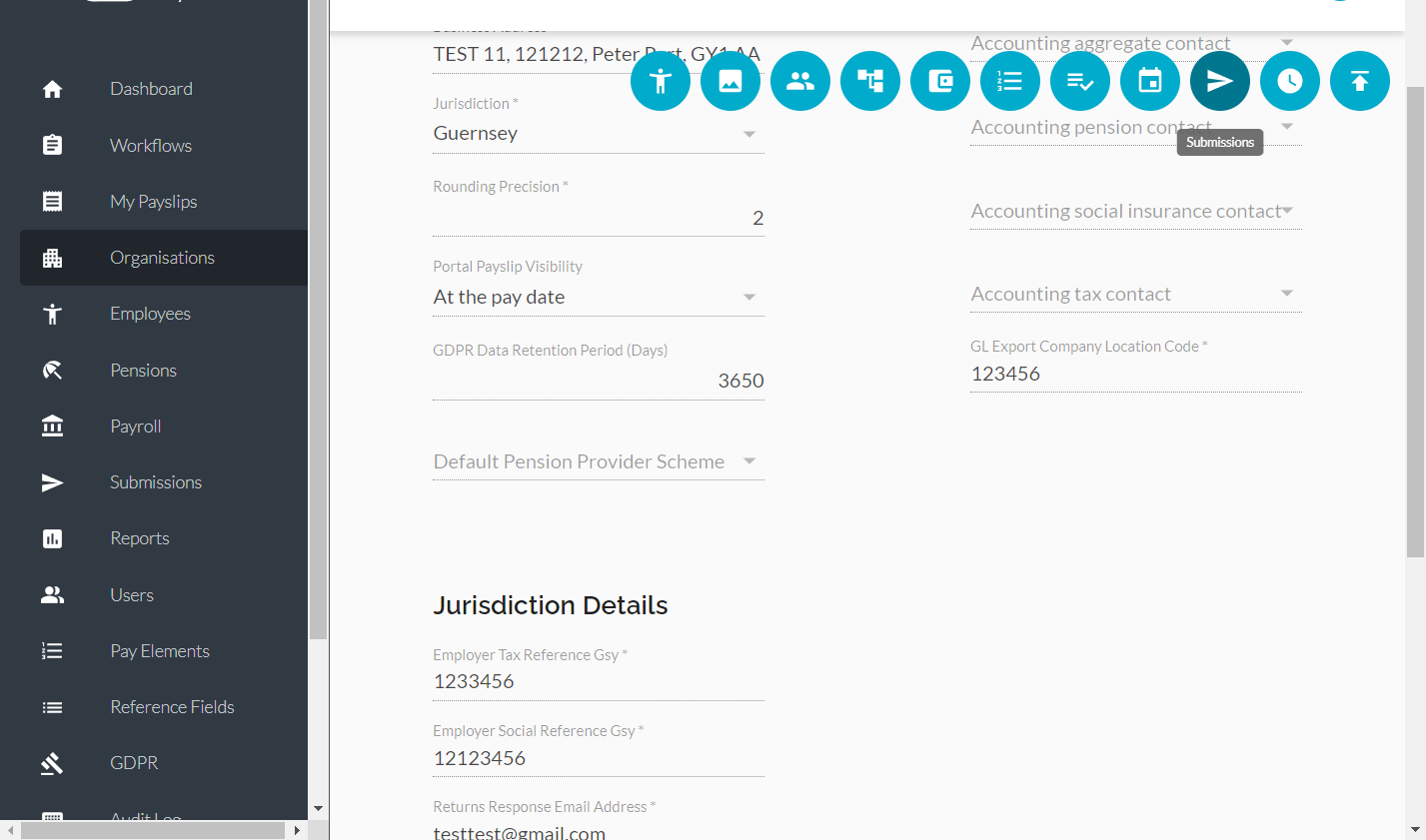The image size is (1426, 840).
Task: Click the wallet floating action button
Action: pos(940,81)
